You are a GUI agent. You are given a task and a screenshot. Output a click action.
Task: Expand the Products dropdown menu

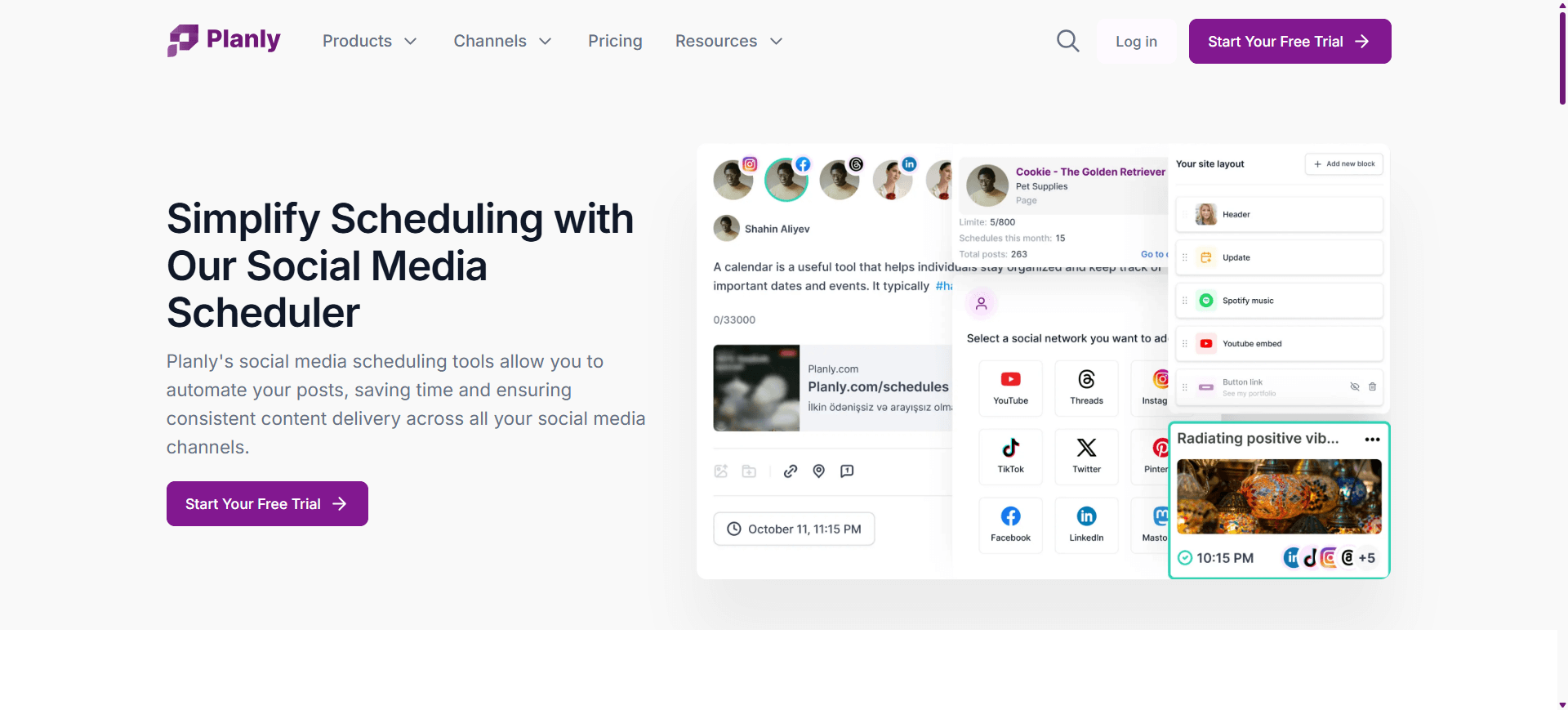(370, 41)
